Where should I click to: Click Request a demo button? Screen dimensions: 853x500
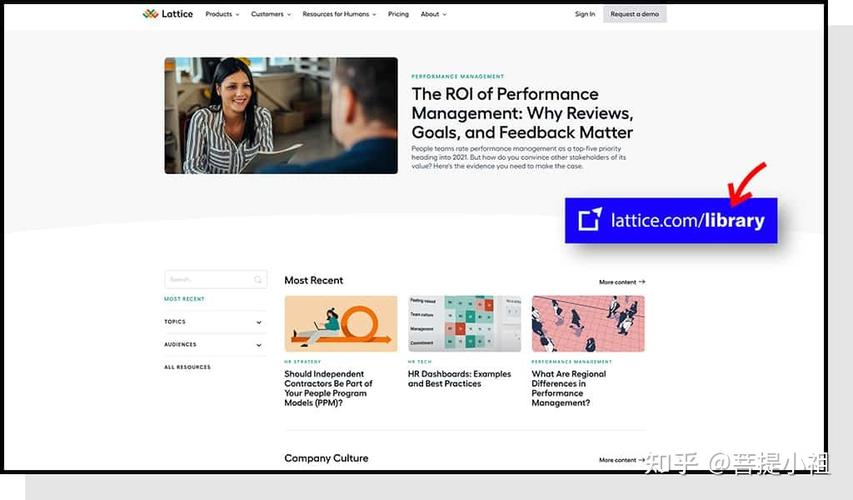[x=634, y=14]
